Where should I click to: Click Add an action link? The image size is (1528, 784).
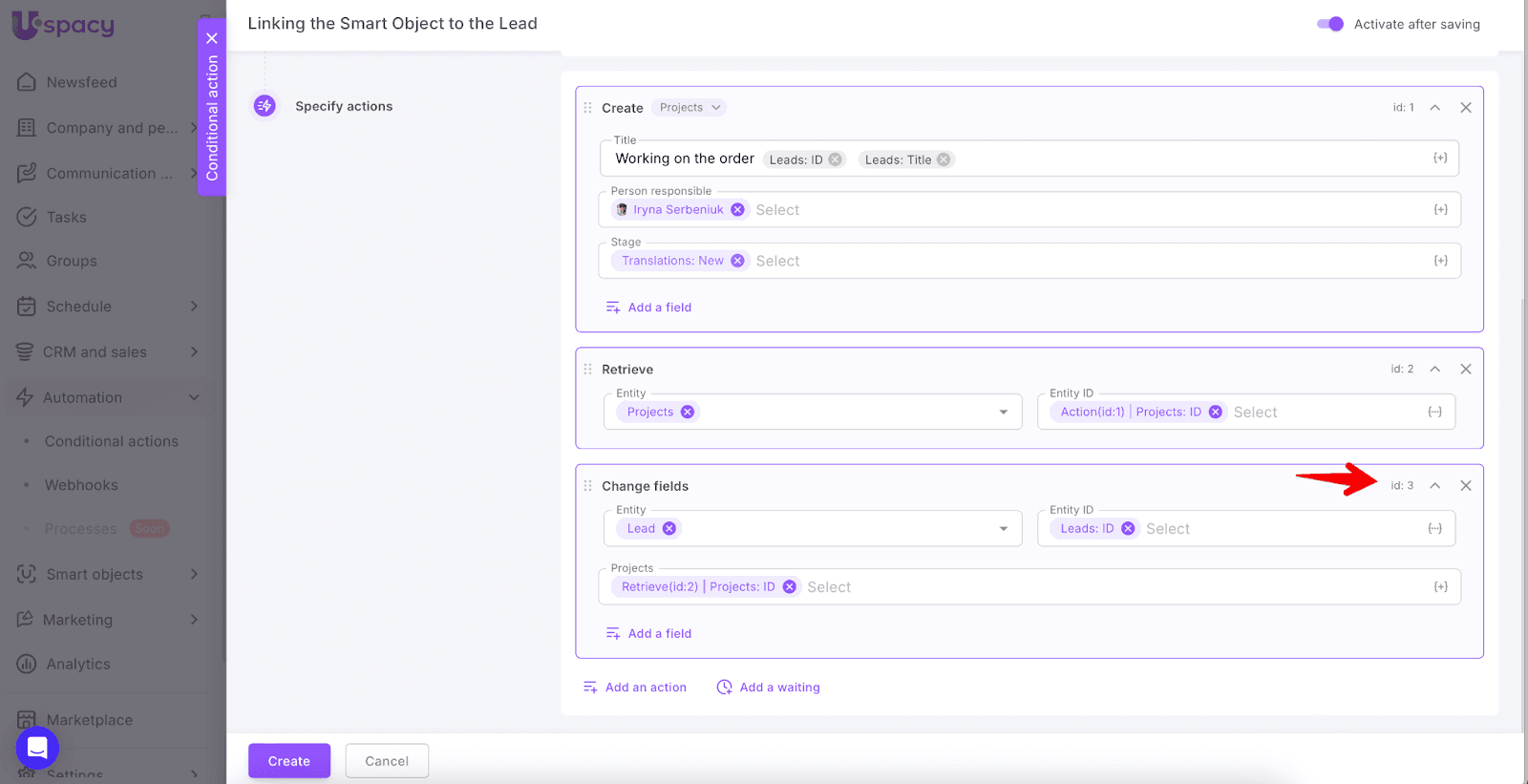point(635,688)
